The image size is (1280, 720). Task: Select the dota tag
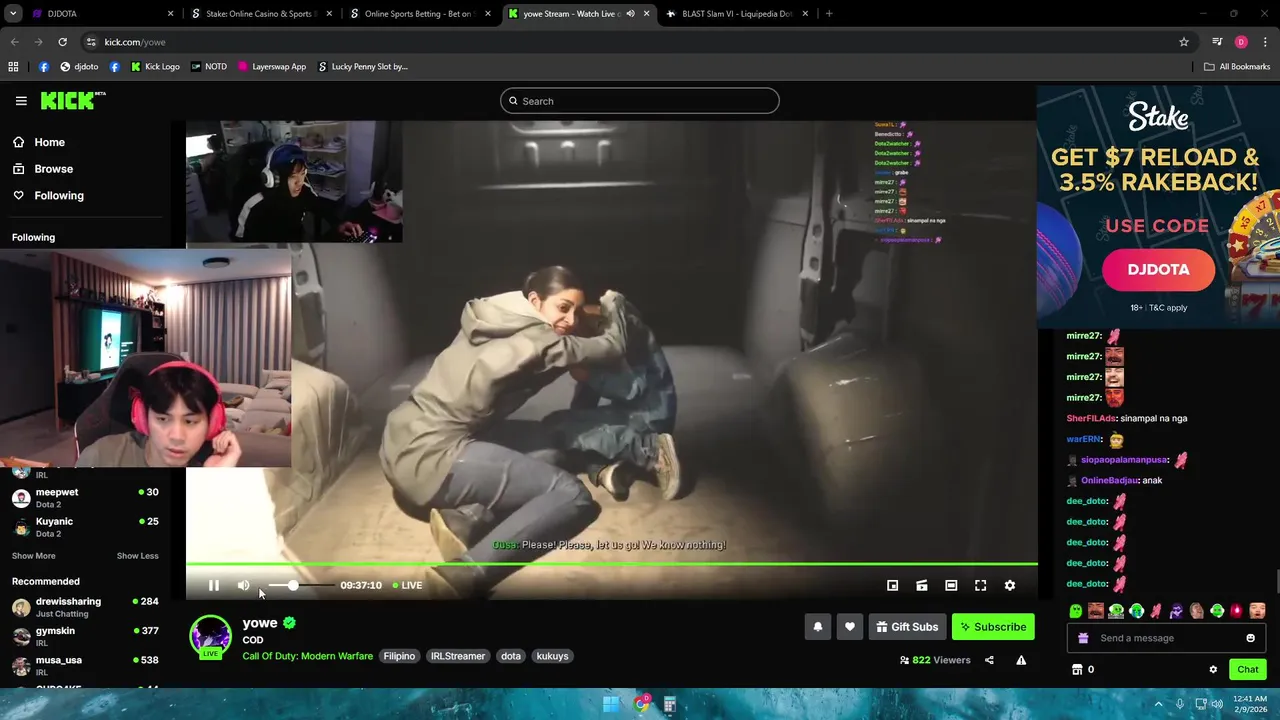coord(511,656)
